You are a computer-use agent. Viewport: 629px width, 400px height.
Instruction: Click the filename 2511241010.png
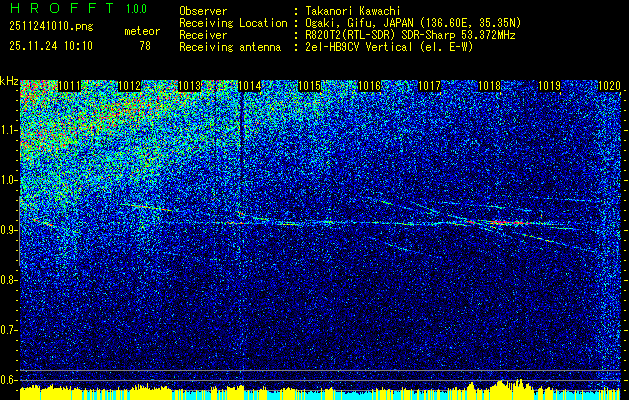click(x=51, y=27)
